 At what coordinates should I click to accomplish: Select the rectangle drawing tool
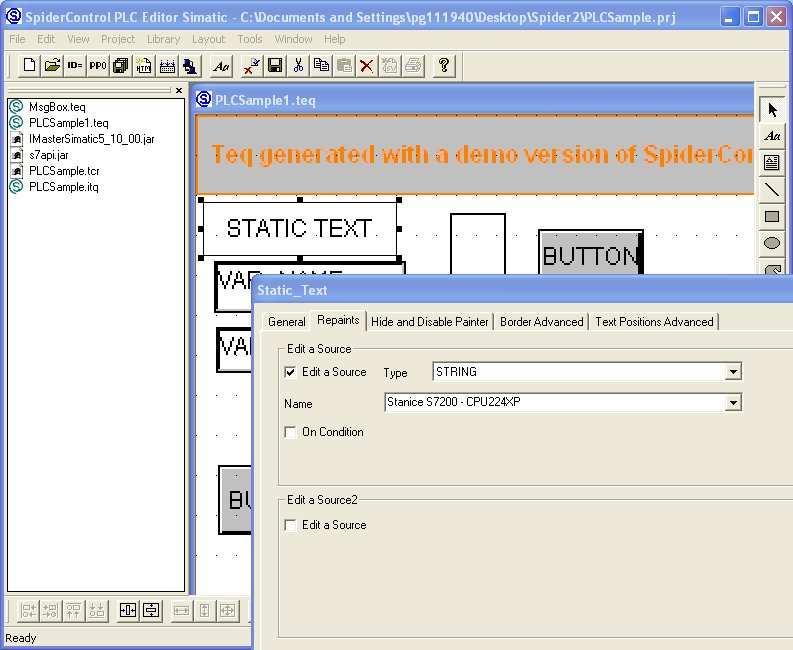[772, 216]
